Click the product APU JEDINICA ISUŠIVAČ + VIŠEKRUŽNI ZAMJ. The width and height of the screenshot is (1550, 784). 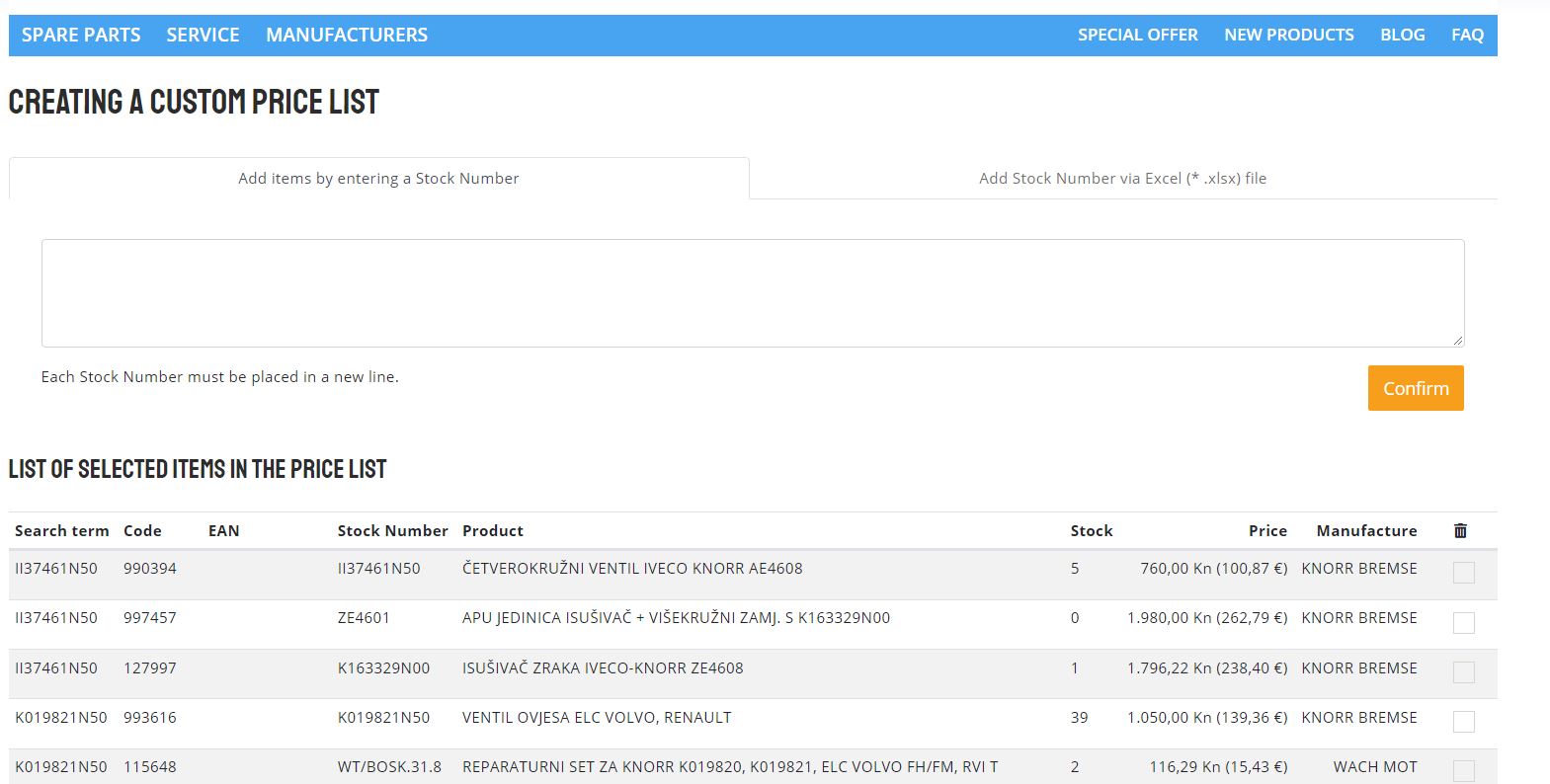(x=676, y=618)
